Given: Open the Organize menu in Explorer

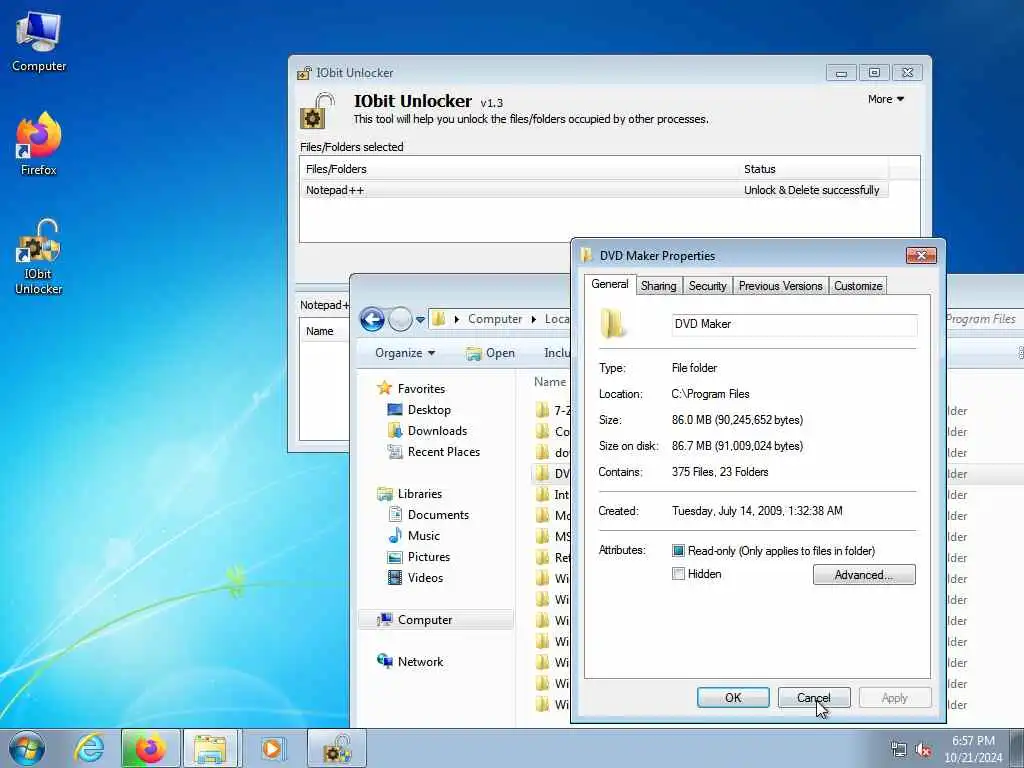Looking at the screenshot, I should coord(405,353).
